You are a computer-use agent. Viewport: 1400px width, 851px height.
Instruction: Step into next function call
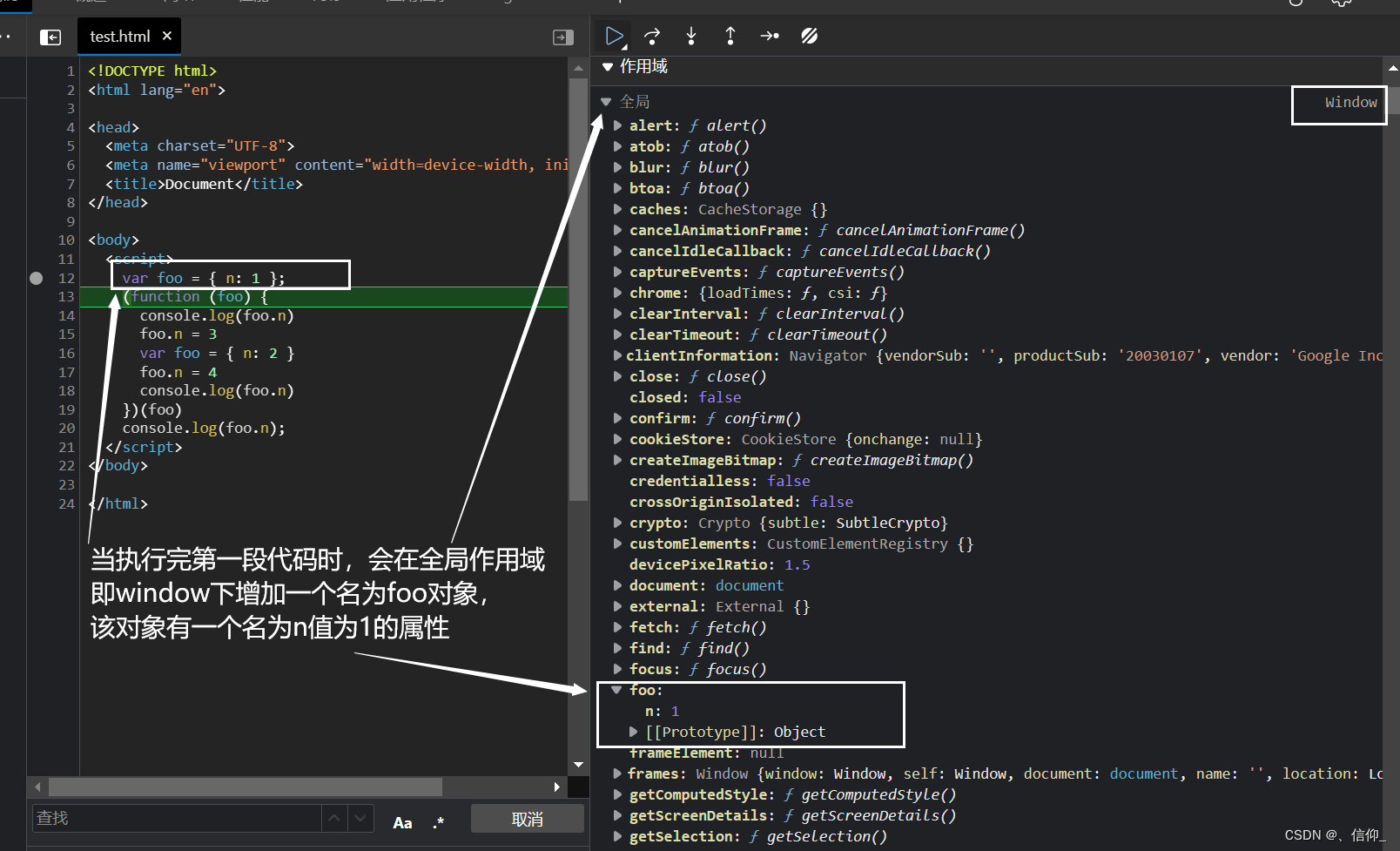pyautogui.click(x=691, y=36)
